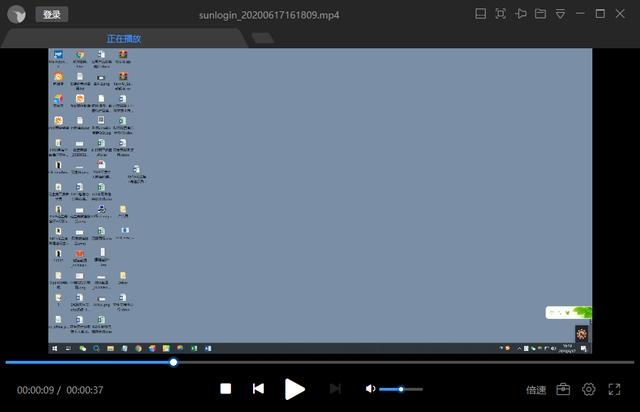Click the video progress bar handle
This screenshot has width=640, height=412.
tap(174, 362)
